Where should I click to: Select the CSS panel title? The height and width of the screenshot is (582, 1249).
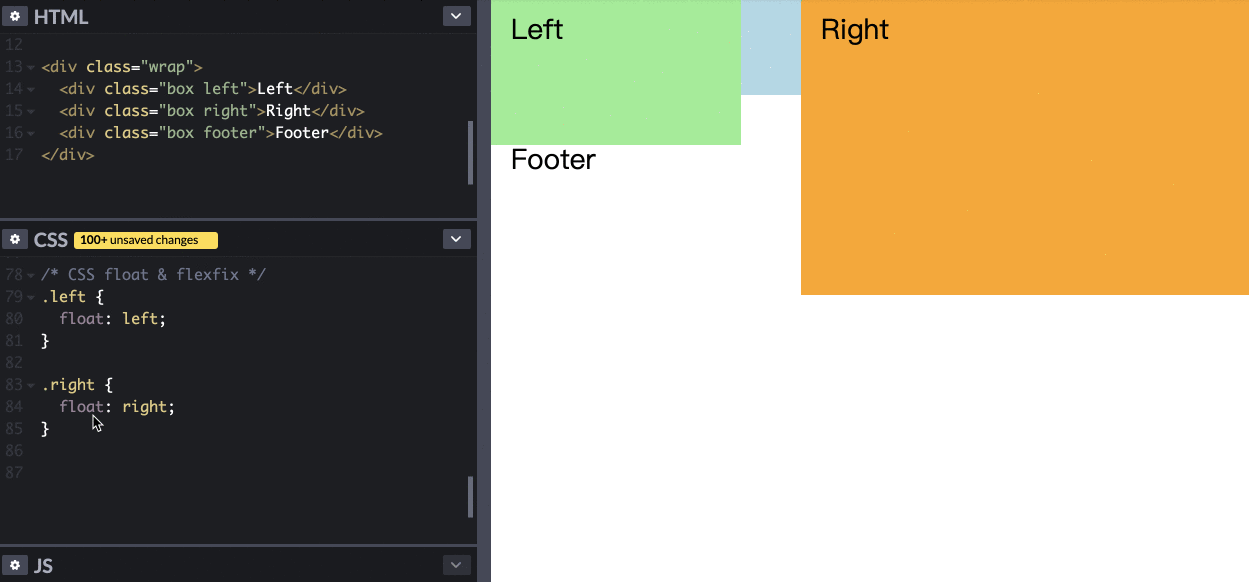tap(51, 240)
